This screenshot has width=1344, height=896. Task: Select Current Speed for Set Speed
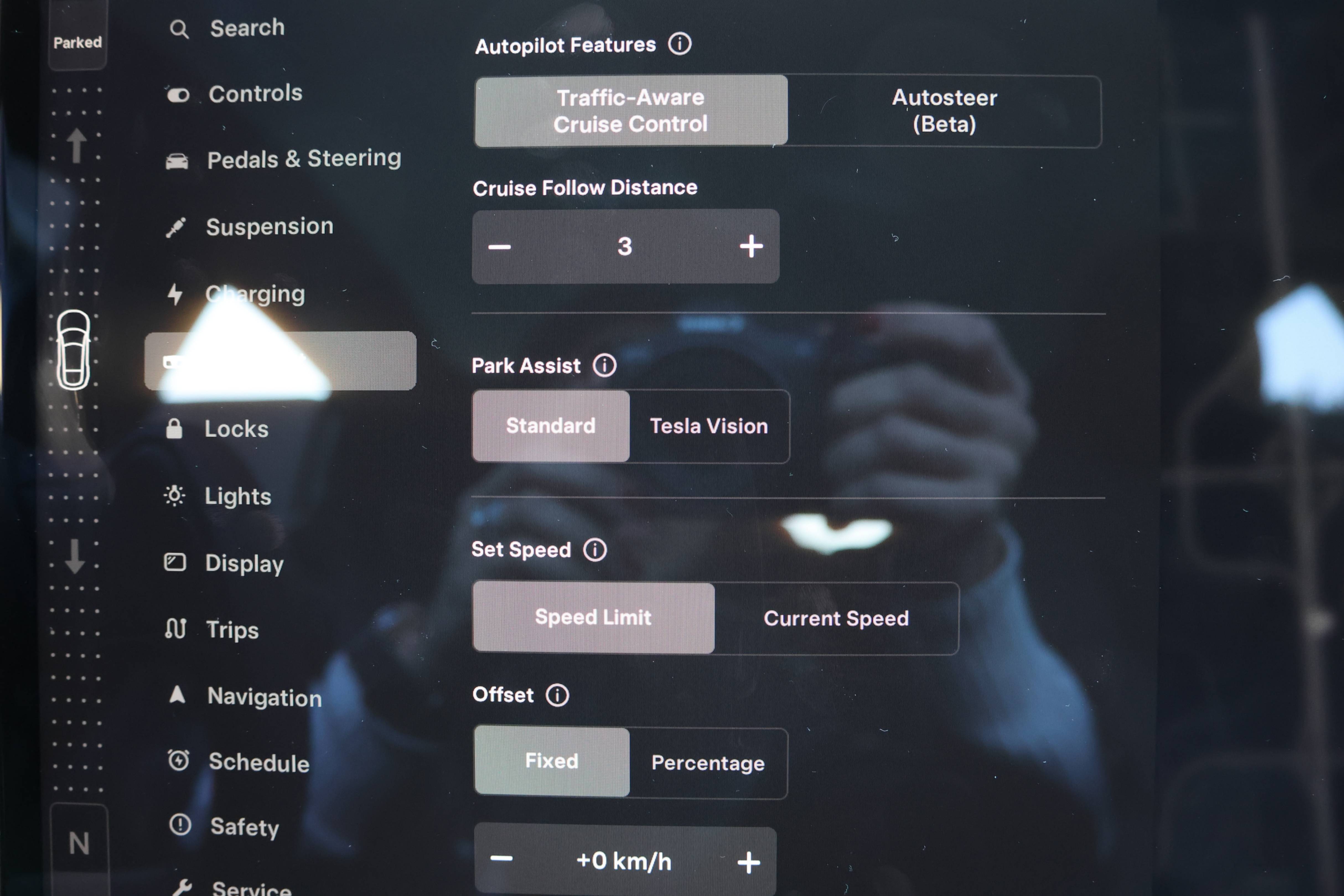click(836, 618)
